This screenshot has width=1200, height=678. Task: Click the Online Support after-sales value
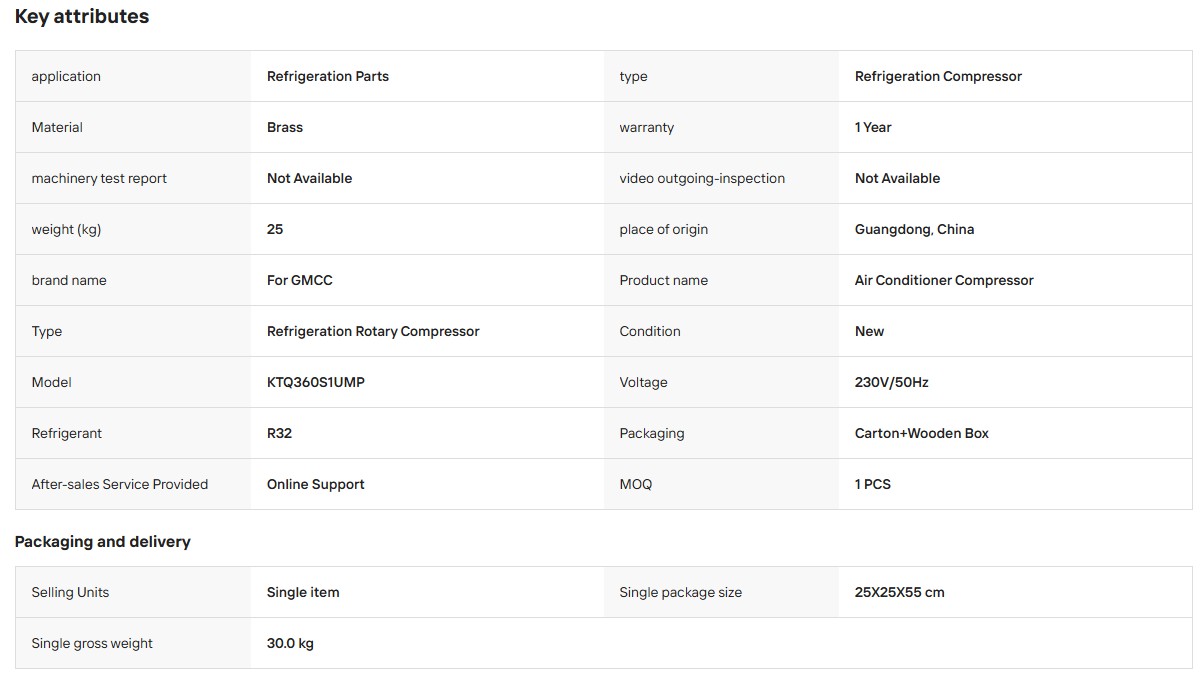click(x=316, y=484)
